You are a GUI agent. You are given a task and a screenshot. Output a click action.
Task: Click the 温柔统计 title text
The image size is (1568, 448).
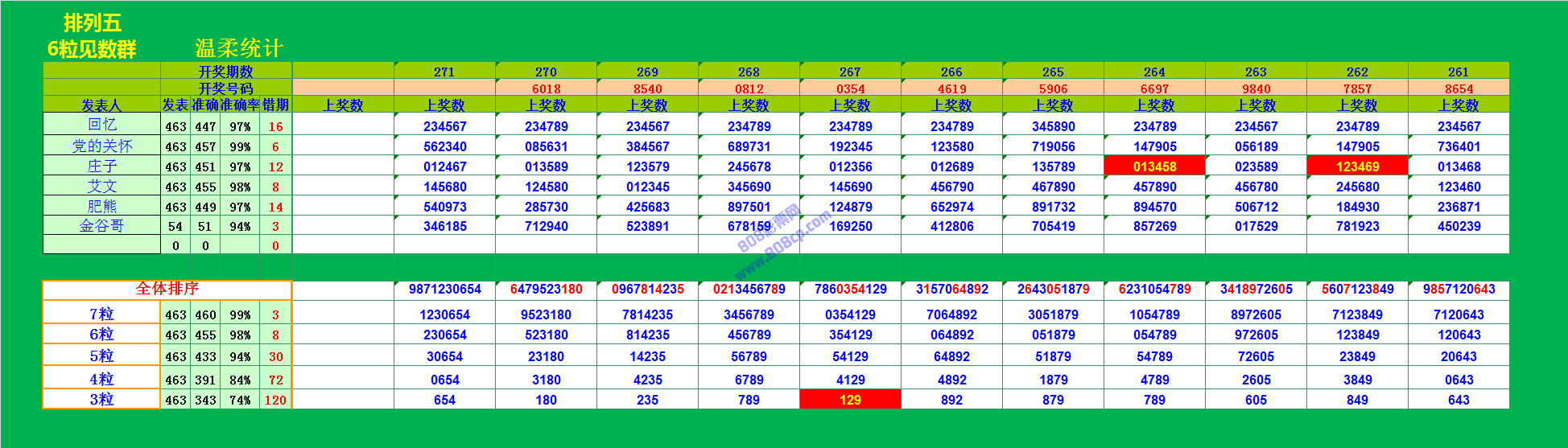[239, 48]
